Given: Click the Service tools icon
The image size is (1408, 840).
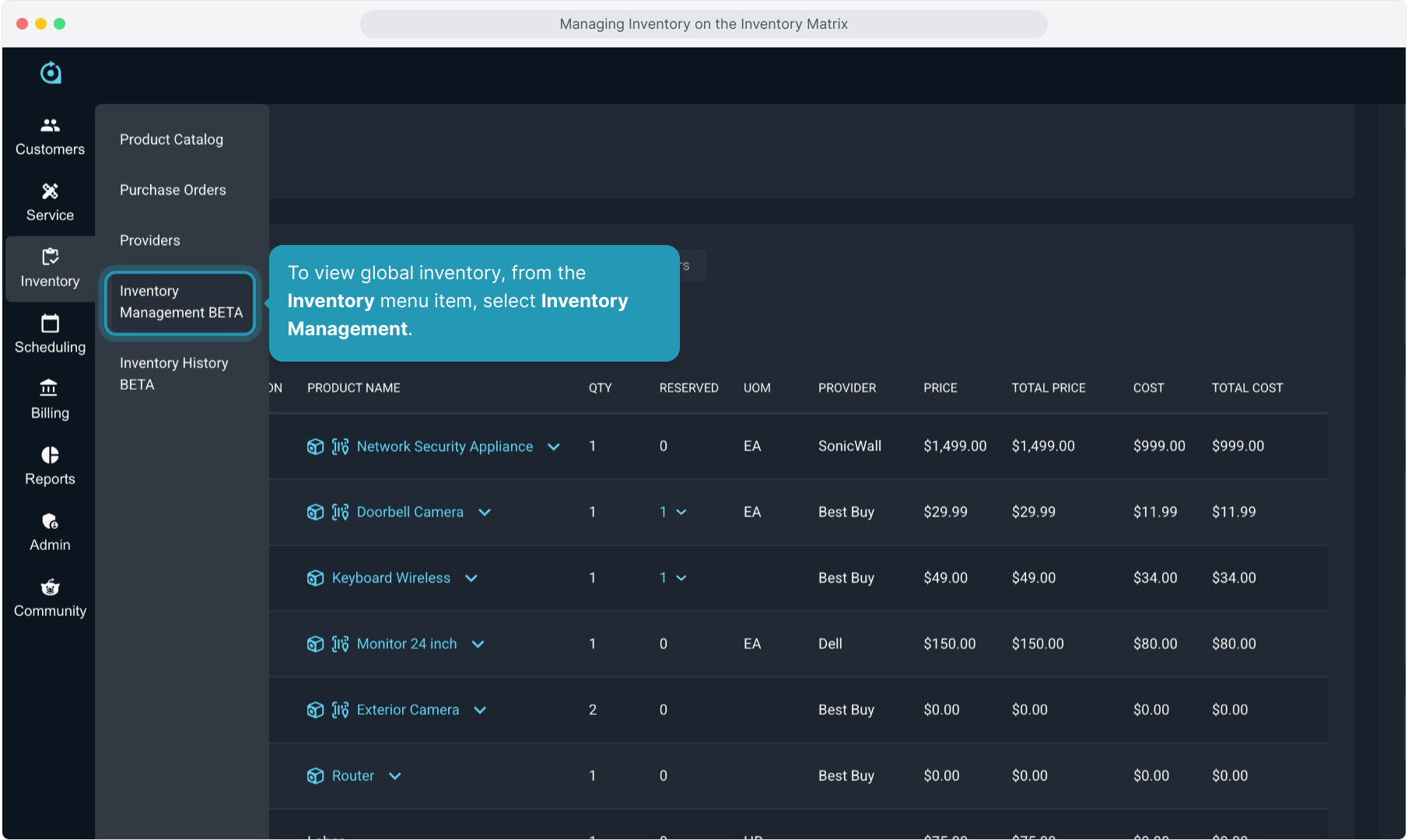Looking at the screenshot, I should tap(50, 191).
